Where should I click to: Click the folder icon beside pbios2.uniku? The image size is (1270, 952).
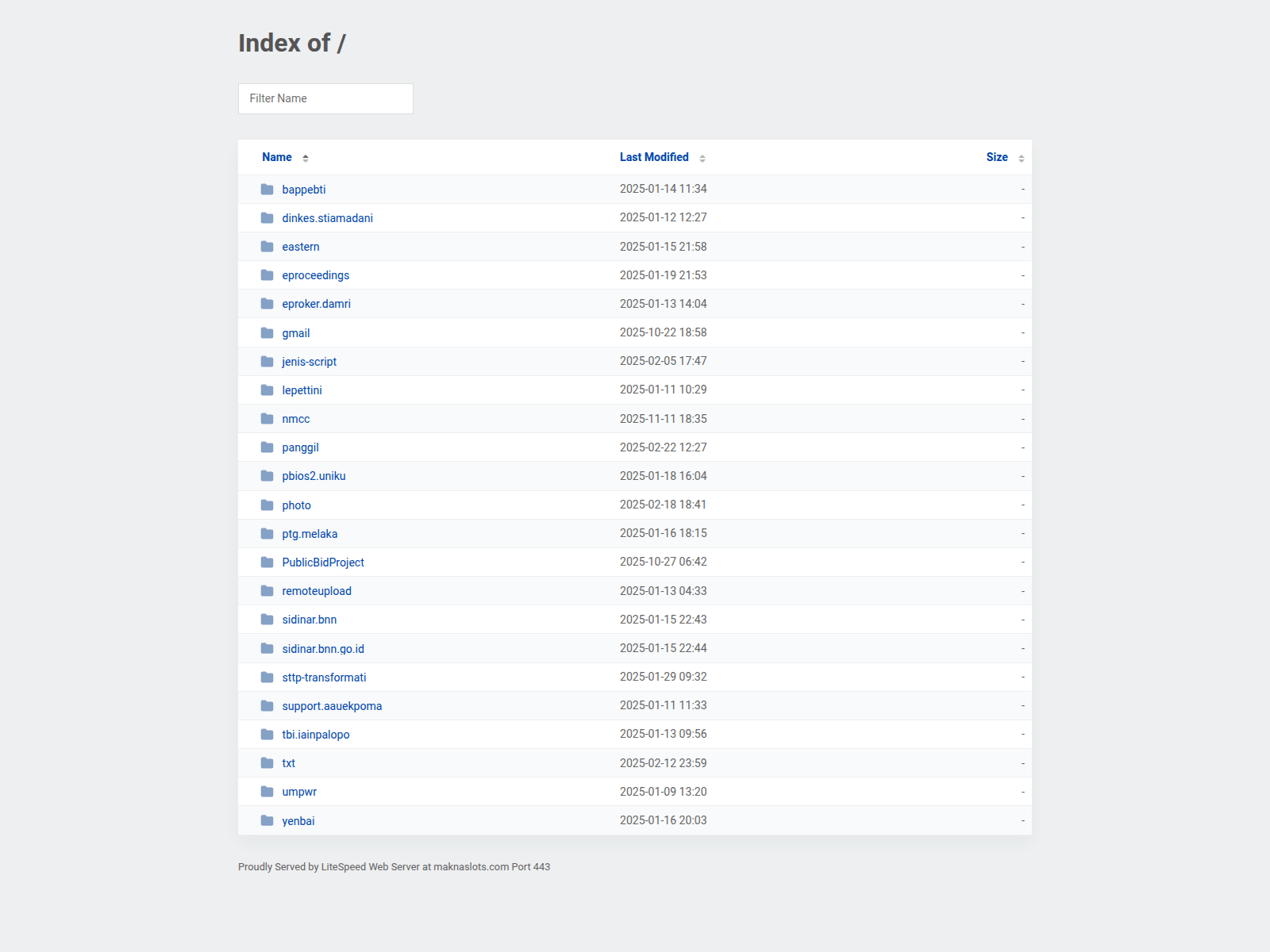pos(267,476)
